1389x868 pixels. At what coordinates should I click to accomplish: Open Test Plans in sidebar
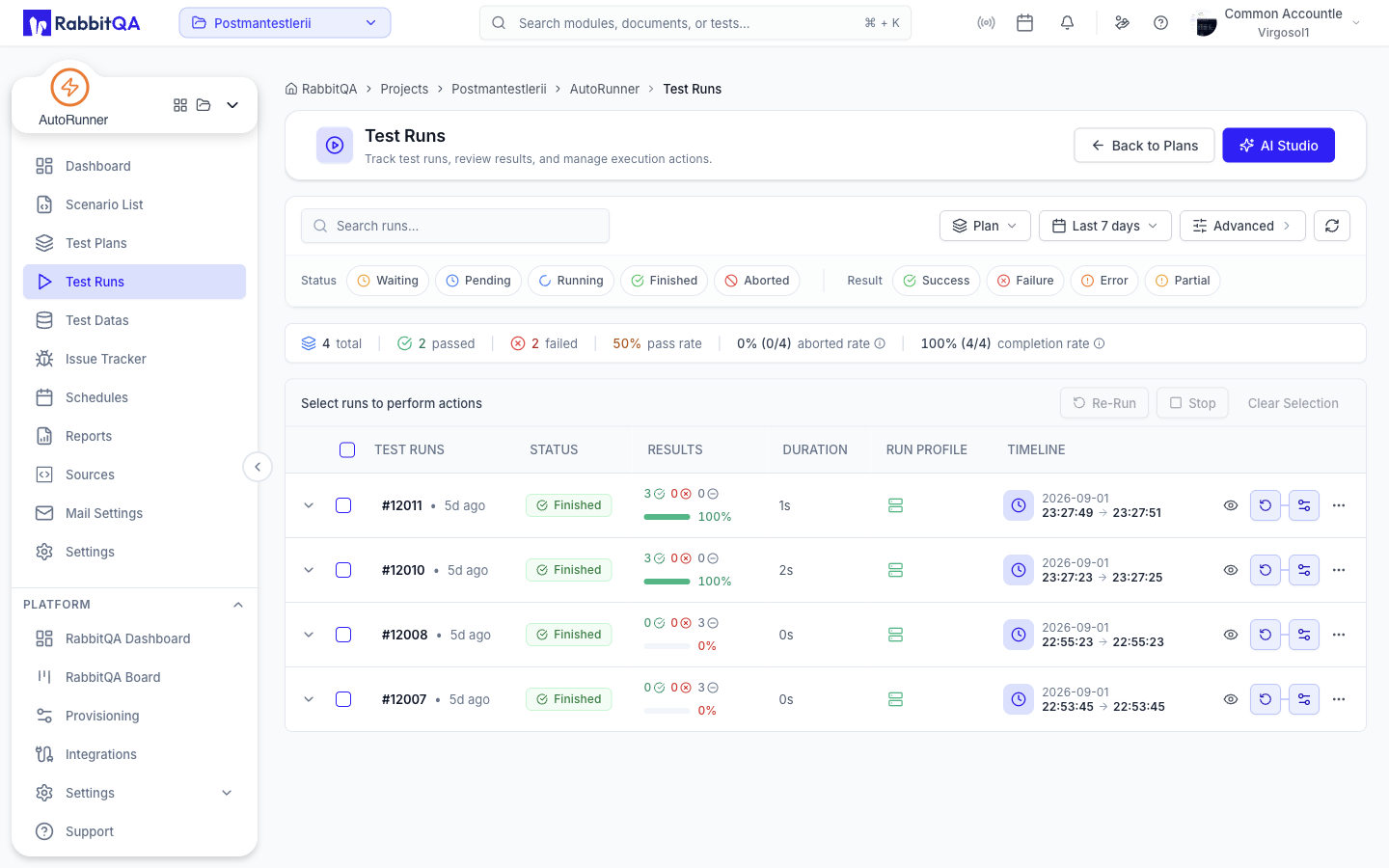[134, 243]
